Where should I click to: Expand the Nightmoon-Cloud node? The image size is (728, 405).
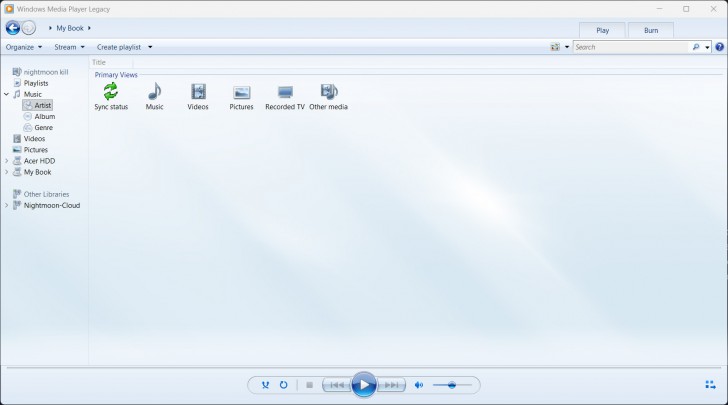(x=6, y=205)
